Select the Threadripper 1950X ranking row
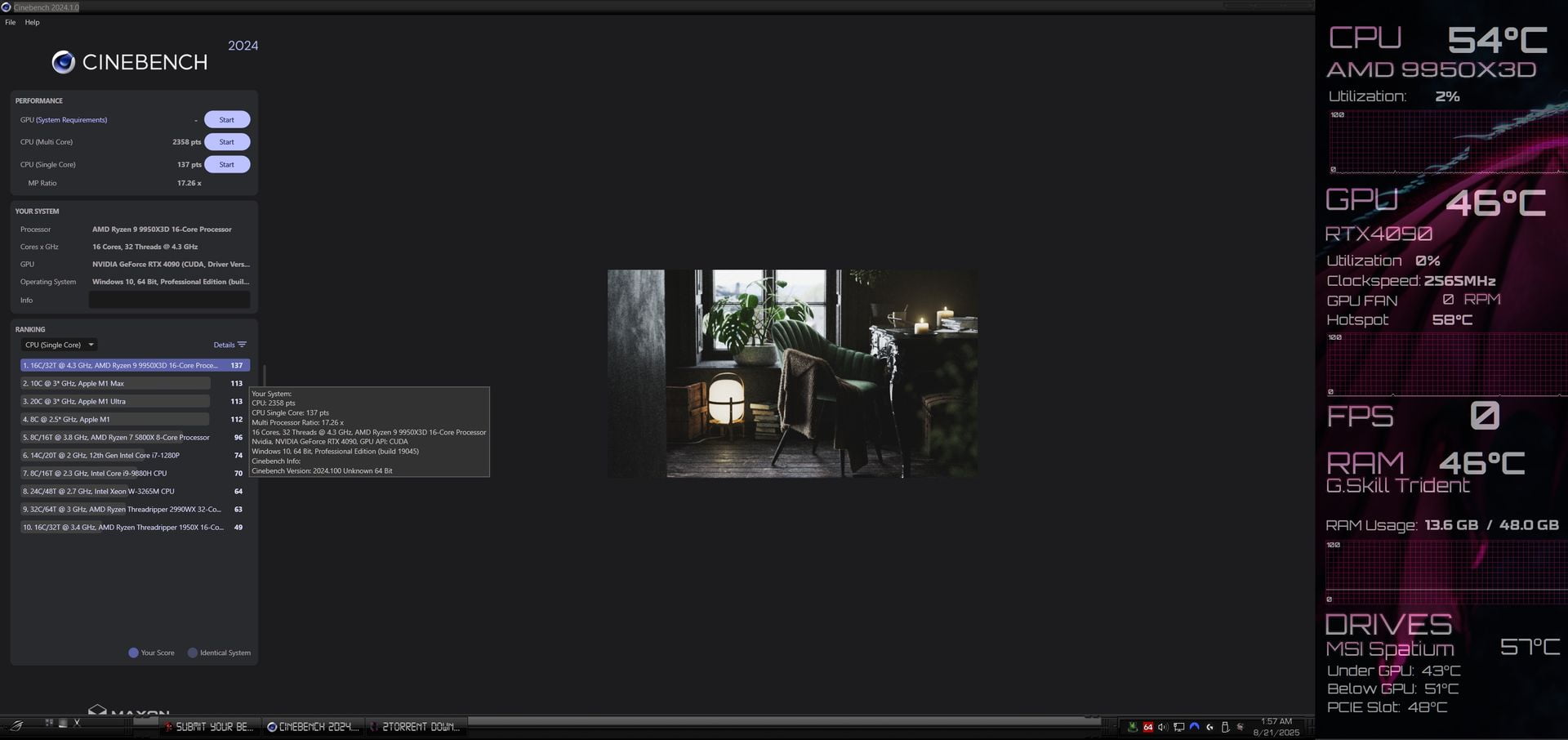Screen dimensions: 1568x740 coord(135,527)
